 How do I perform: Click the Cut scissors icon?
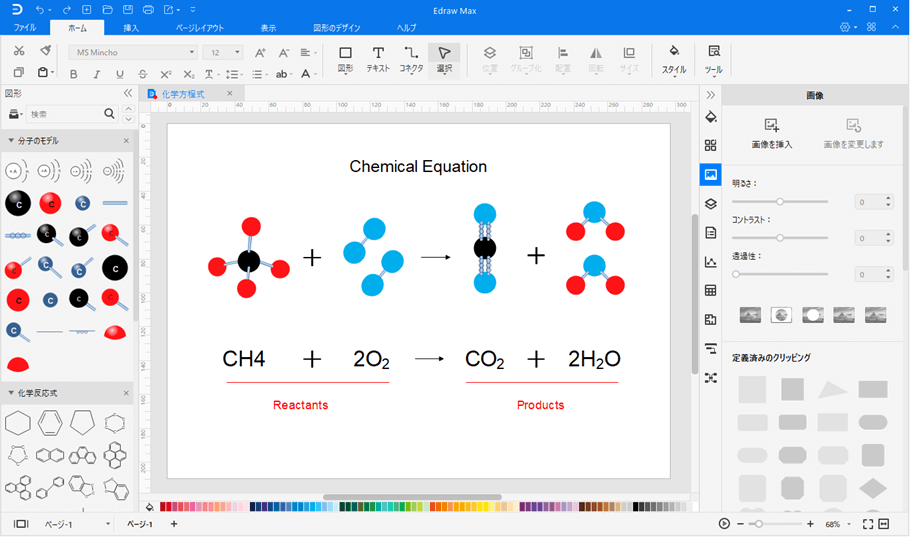[x=19, y=51]
